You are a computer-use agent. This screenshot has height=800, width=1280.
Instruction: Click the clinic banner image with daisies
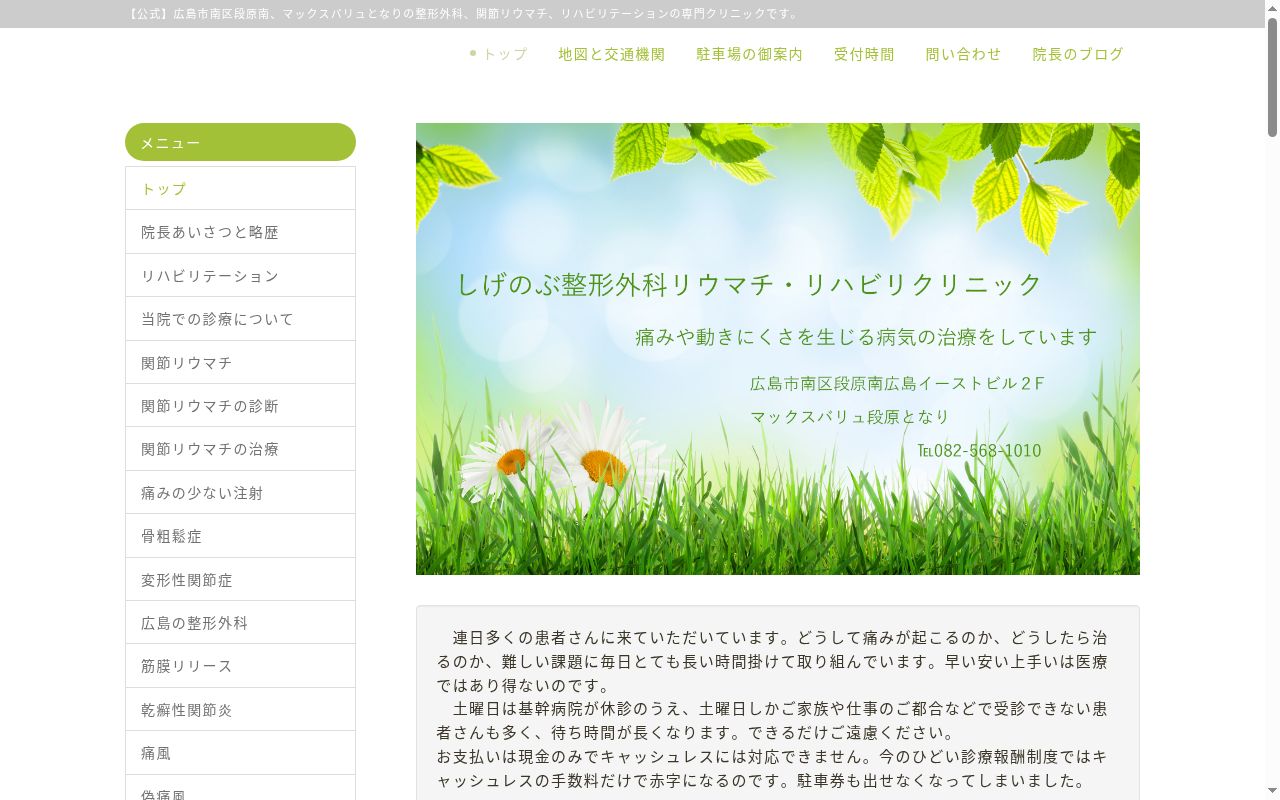coord(778,349)
